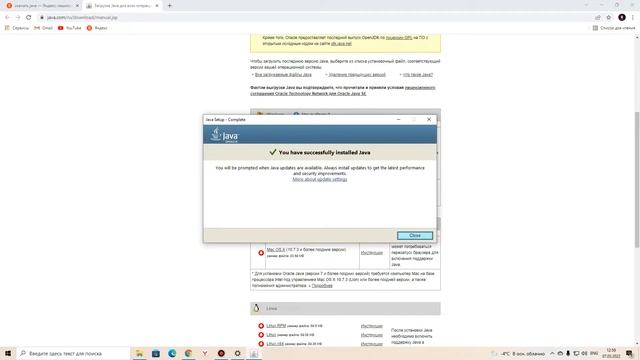The width and height of the screenshot is (640, 360).
Task: Minimize the Java Setup dialog
Action: coord(398,119)
